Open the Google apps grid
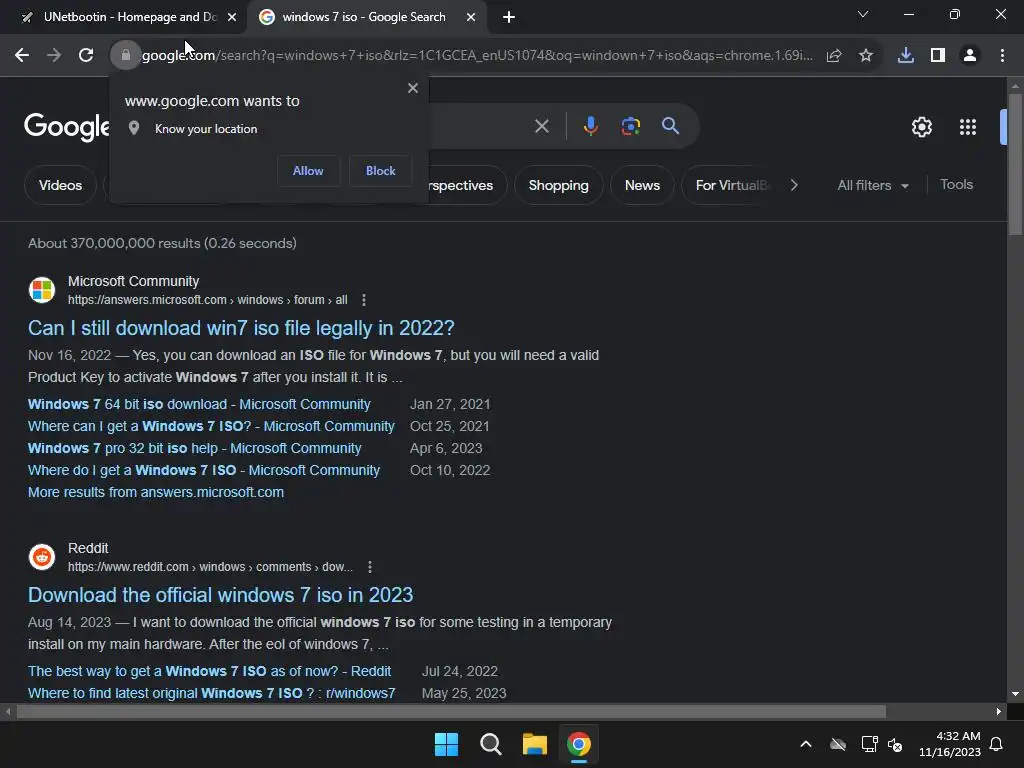 pyautogui.click(x=968, y=127)
